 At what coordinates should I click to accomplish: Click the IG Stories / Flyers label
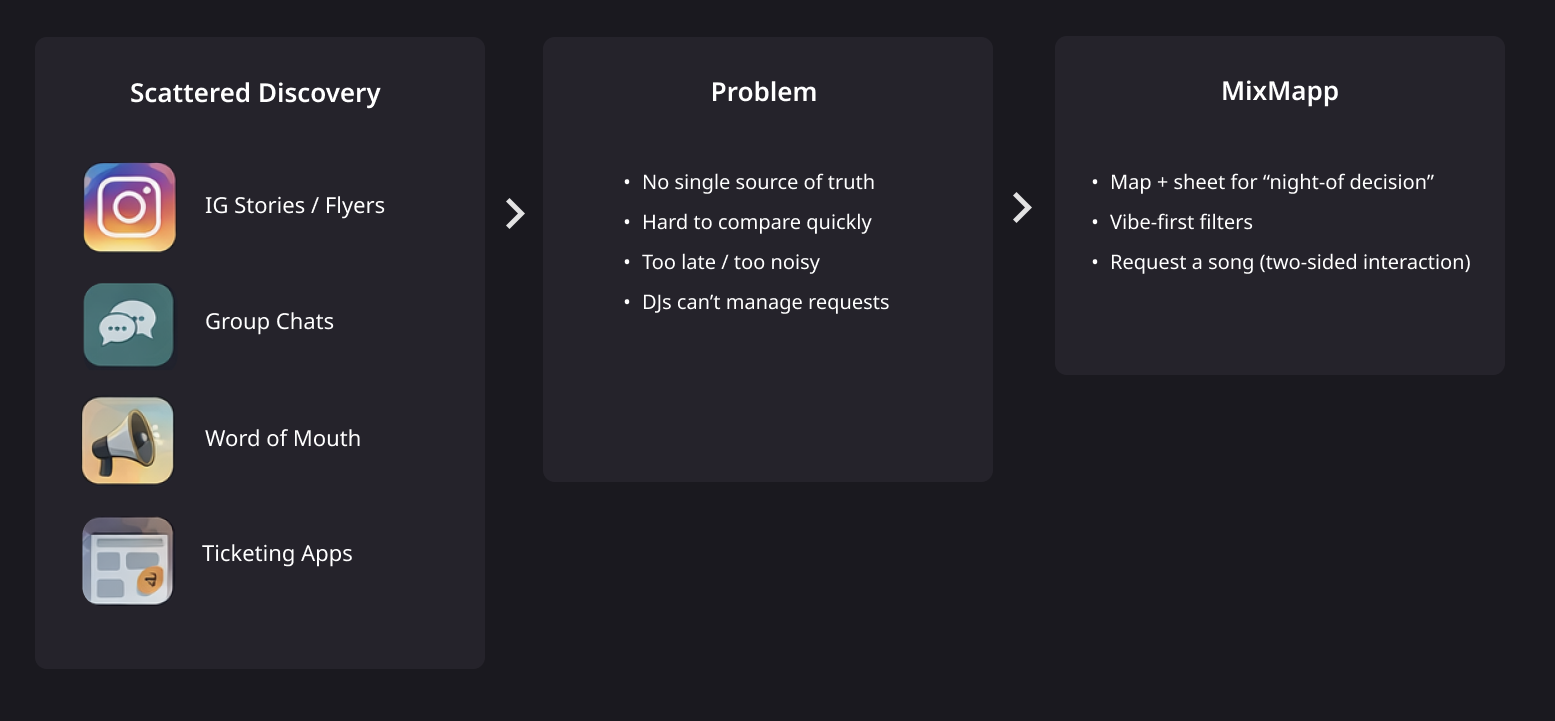tap(294, 206)
